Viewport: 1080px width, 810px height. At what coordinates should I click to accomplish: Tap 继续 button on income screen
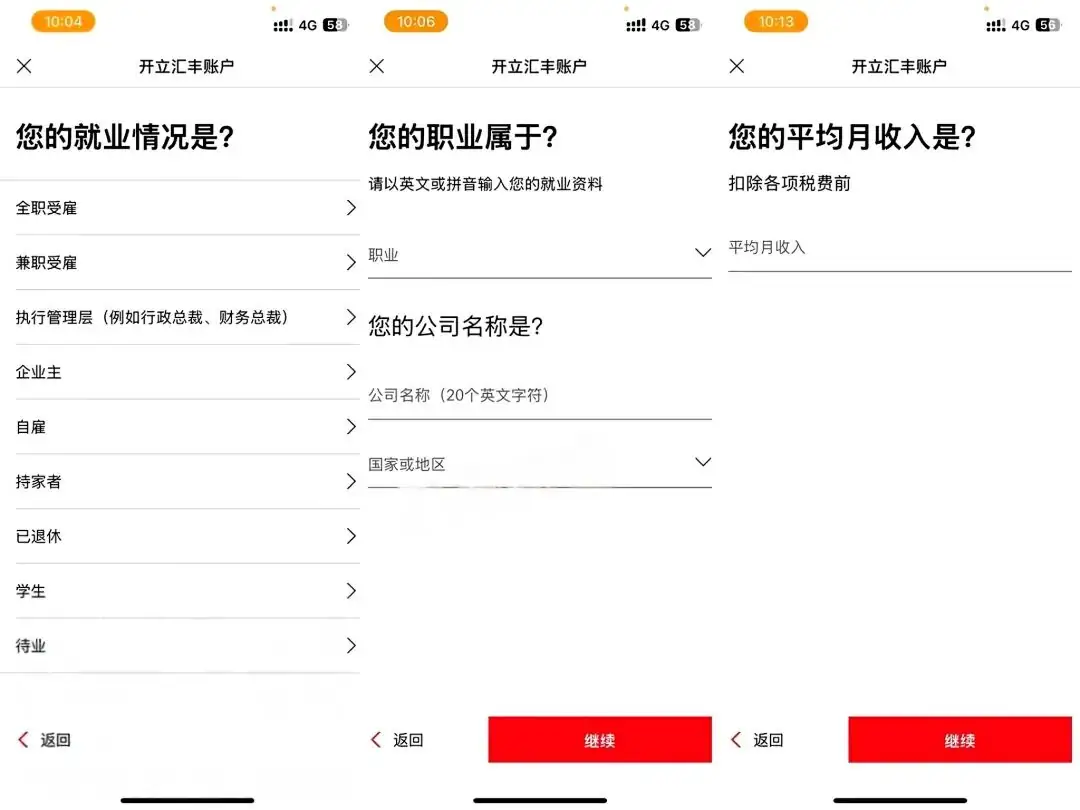pyautogui.click(x=960, y=740)
